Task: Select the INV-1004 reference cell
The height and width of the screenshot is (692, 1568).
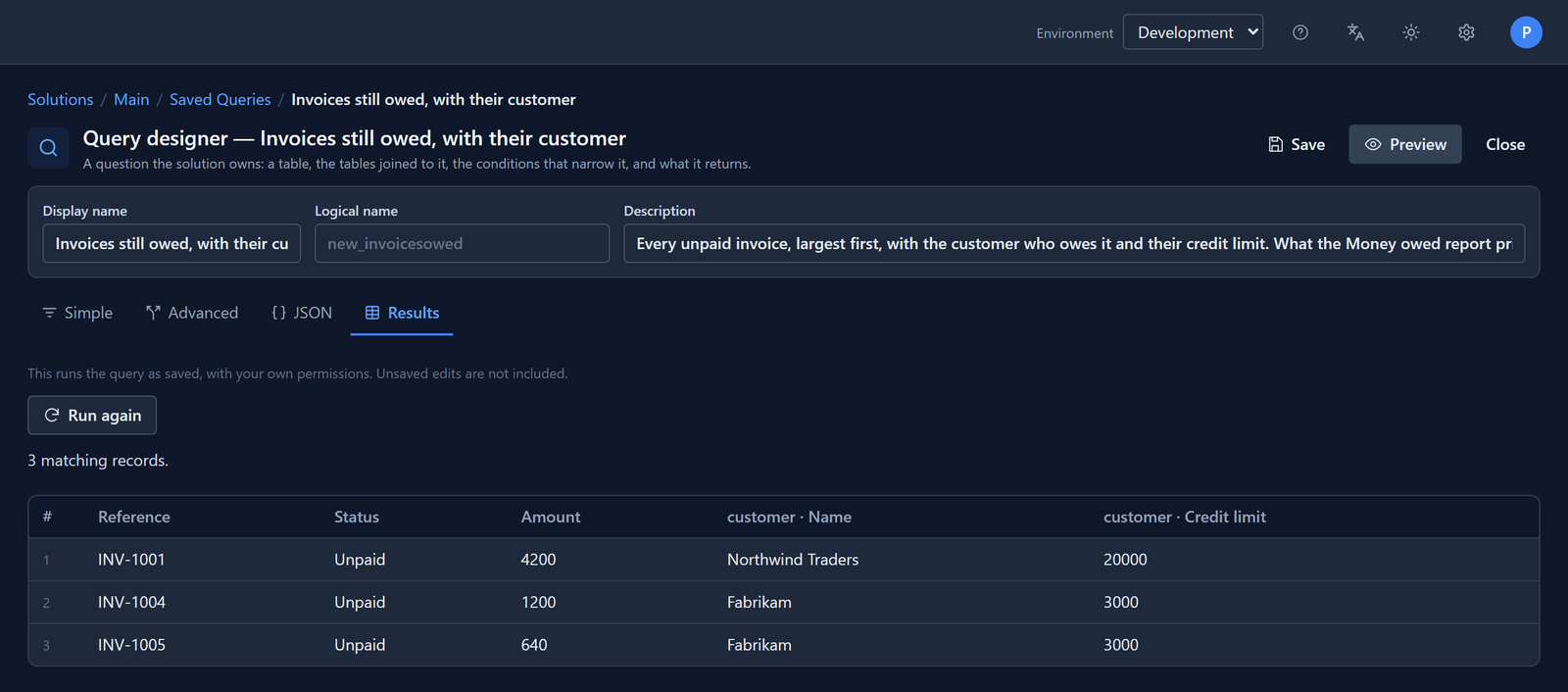Action: [131, 602]
